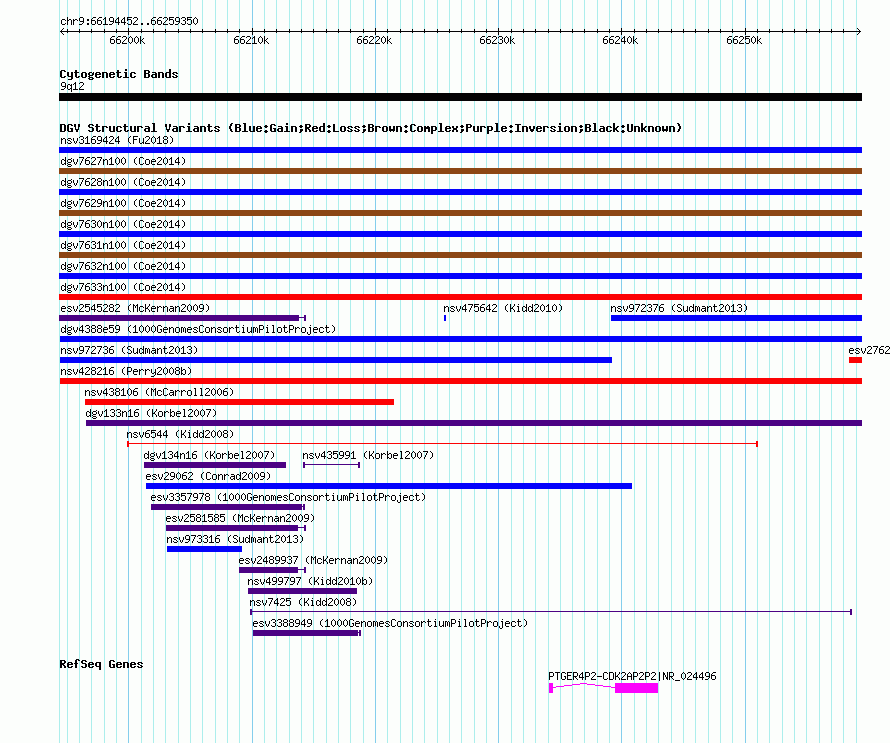Viewport: 890px width, 743px height.
Task: Click the dgv133n16 (Korbel2007) label
Action: click(151, 413)
